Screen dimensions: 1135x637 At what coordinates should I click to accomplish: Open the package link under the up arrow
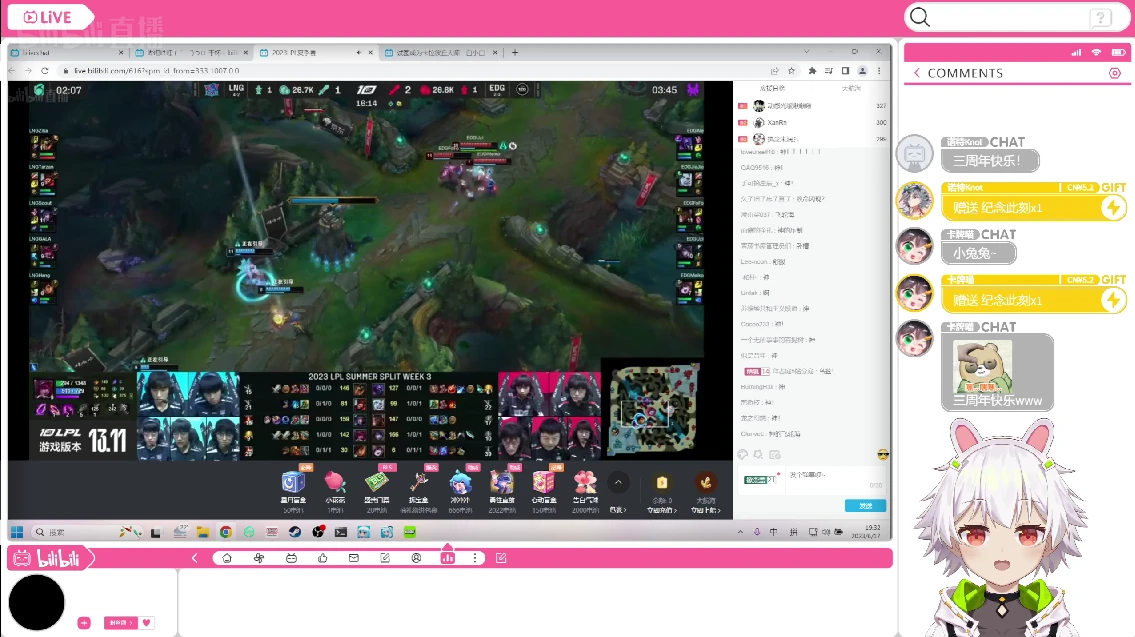[x=617, y=510]
